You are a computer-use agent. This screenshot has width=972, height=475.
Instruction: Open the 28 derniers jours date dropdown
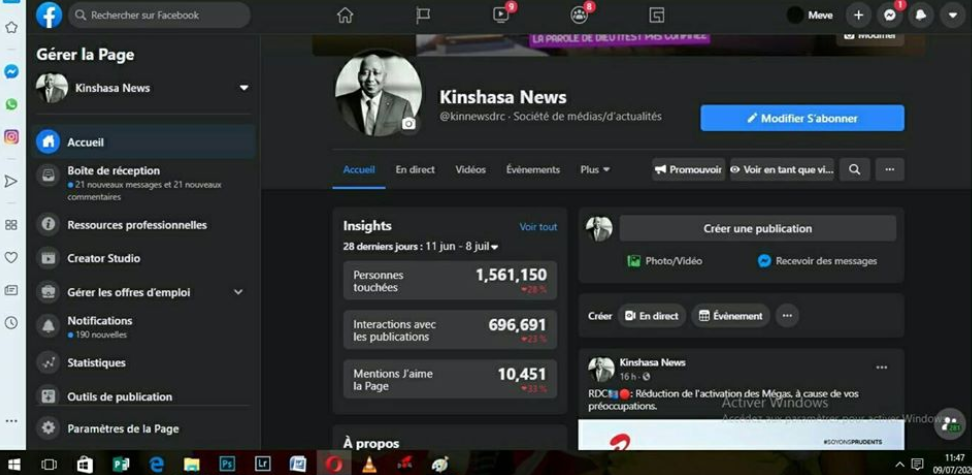pyautogui.click(x=420, y=247)
